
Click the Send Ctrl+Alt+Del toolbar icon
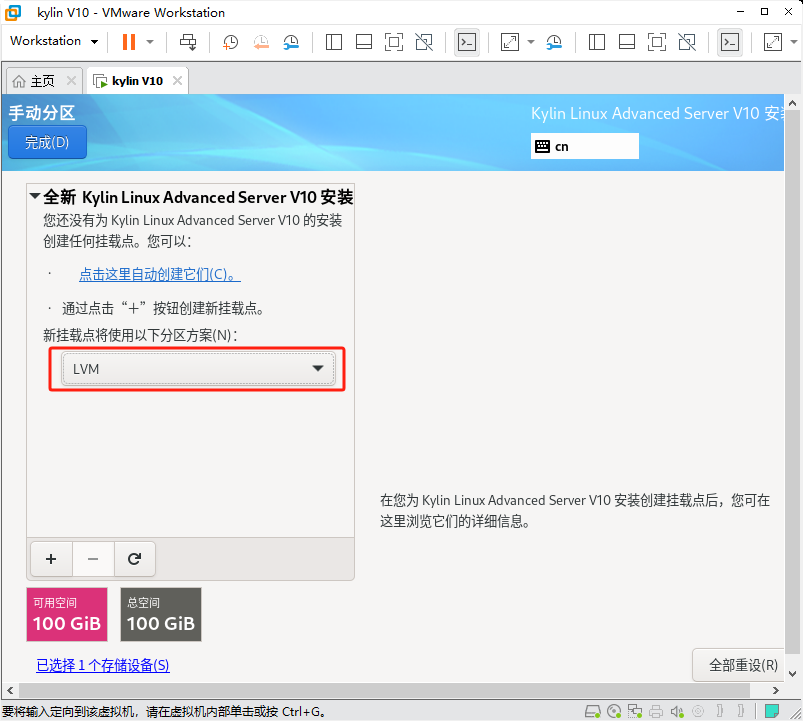point(188,42)
